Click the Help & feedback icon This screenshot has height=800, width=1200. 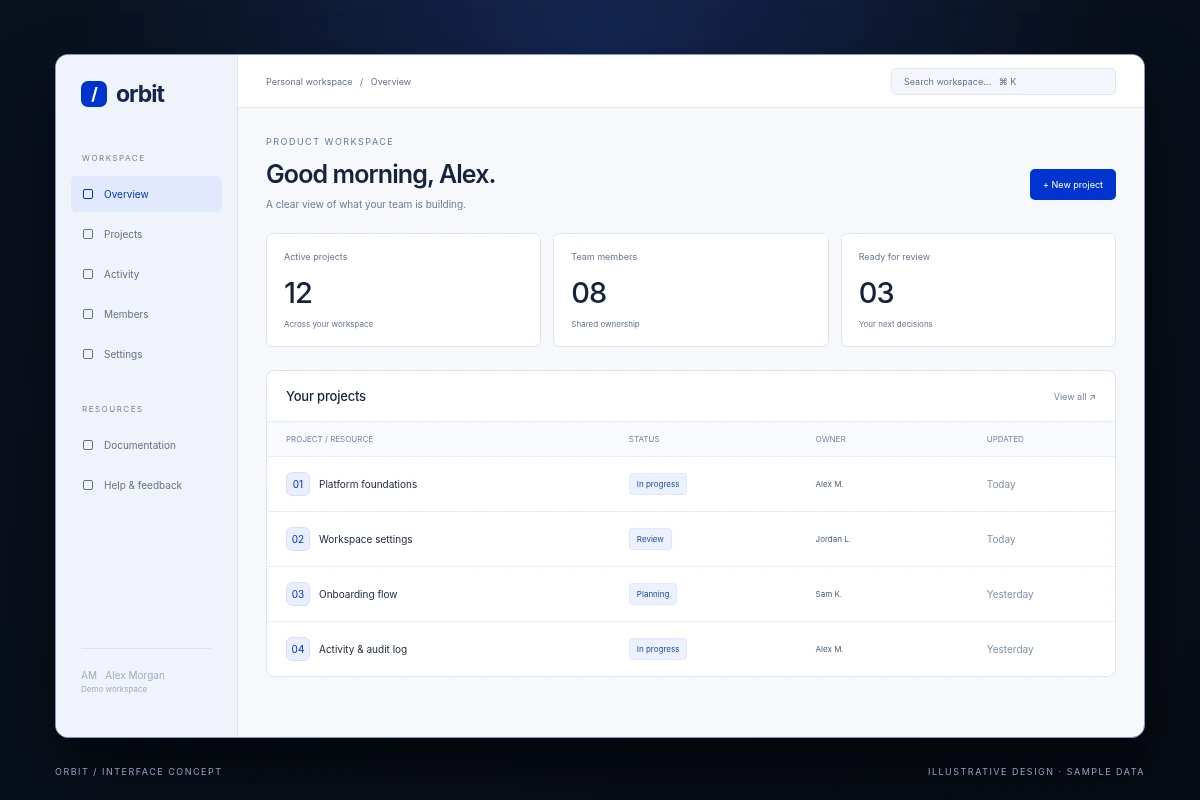88,485
